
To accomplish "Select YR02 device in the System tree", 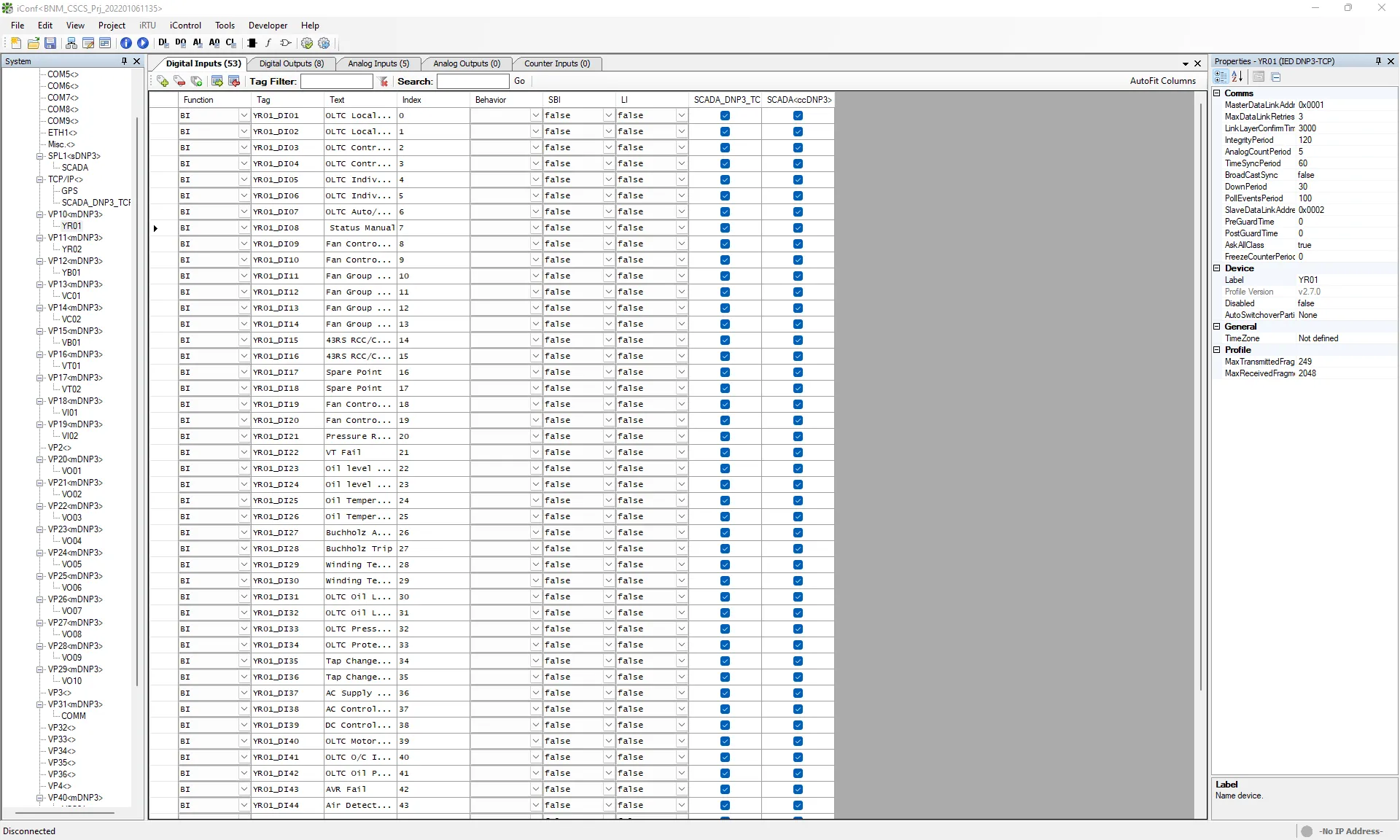I will tap(71, 249).
